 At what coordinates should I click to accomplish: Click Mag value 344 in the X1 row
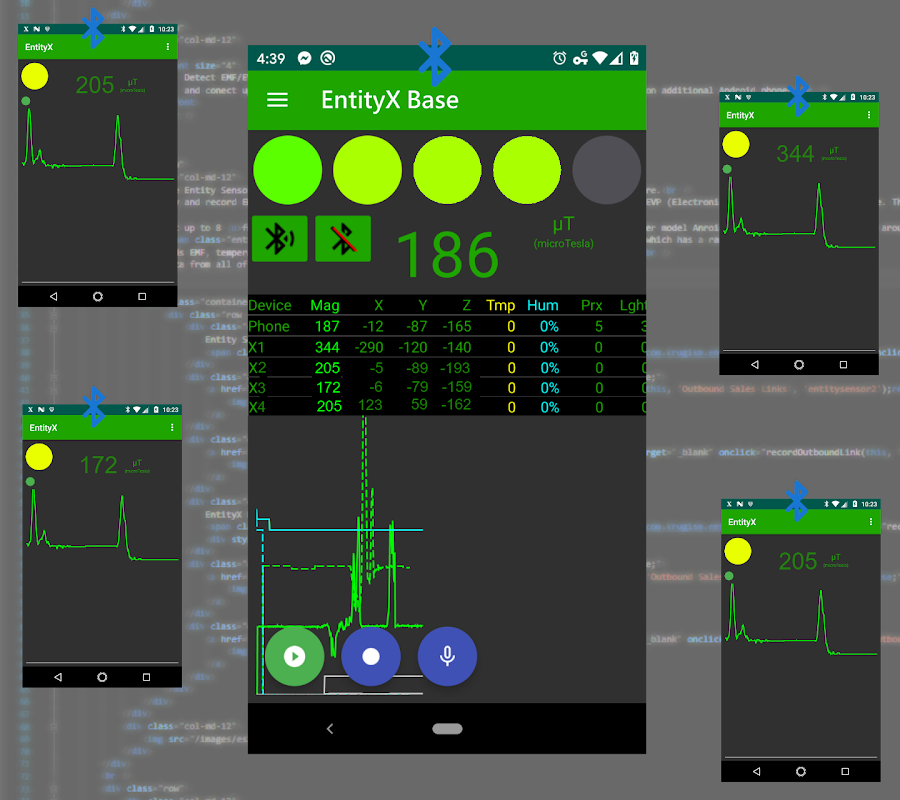327,347
